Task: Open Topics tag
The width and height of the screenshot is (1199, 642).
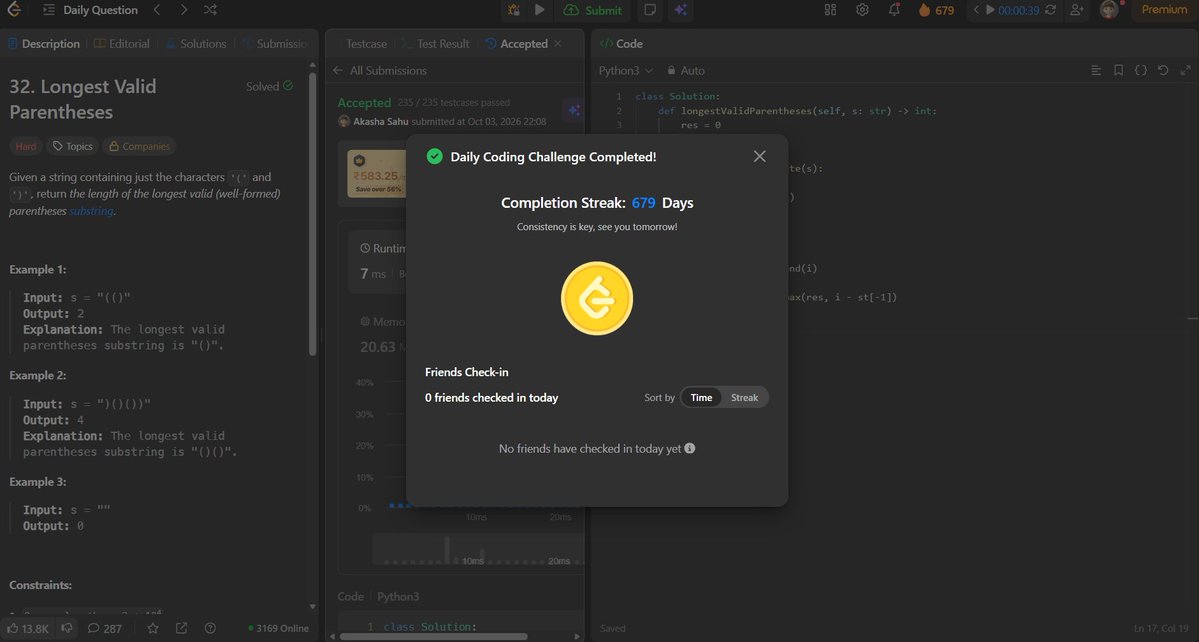Action: click(x=73, y=146)
